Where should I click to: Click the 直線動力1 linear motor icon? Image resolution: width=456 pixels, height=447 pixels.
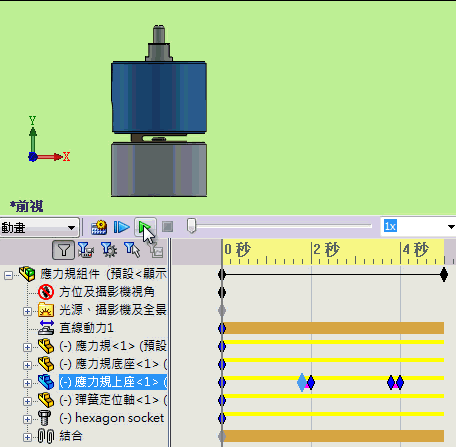tap(46, 328)
